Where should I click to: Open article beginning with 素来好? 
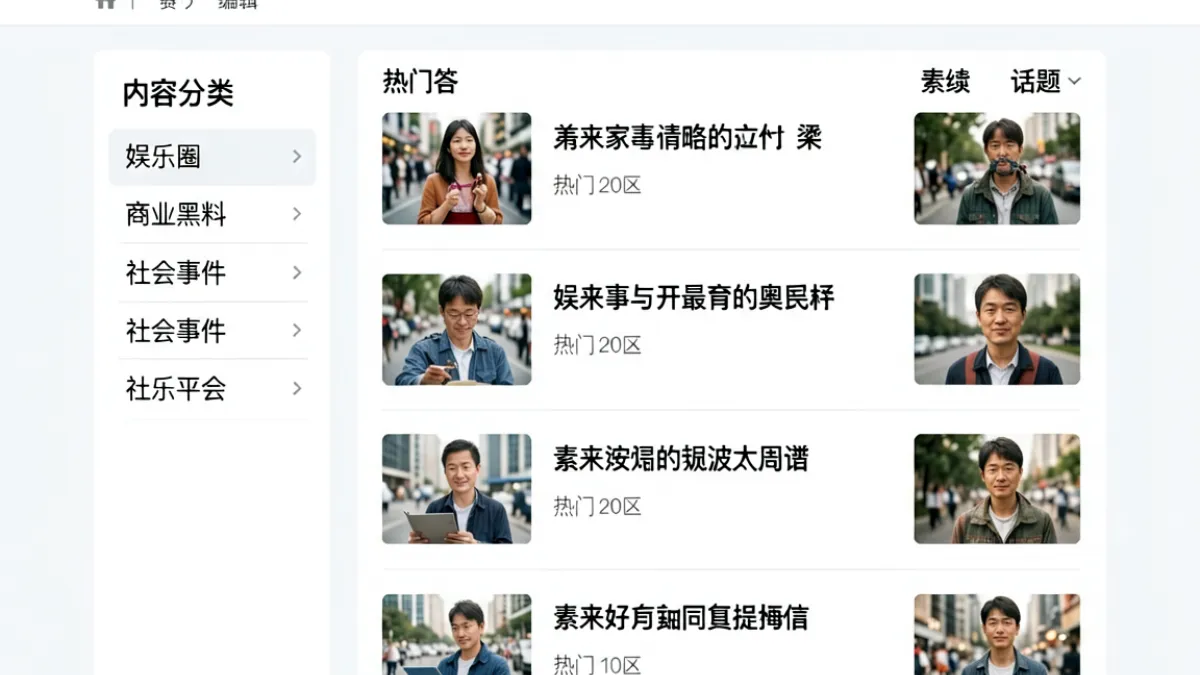tap(681, 618)
